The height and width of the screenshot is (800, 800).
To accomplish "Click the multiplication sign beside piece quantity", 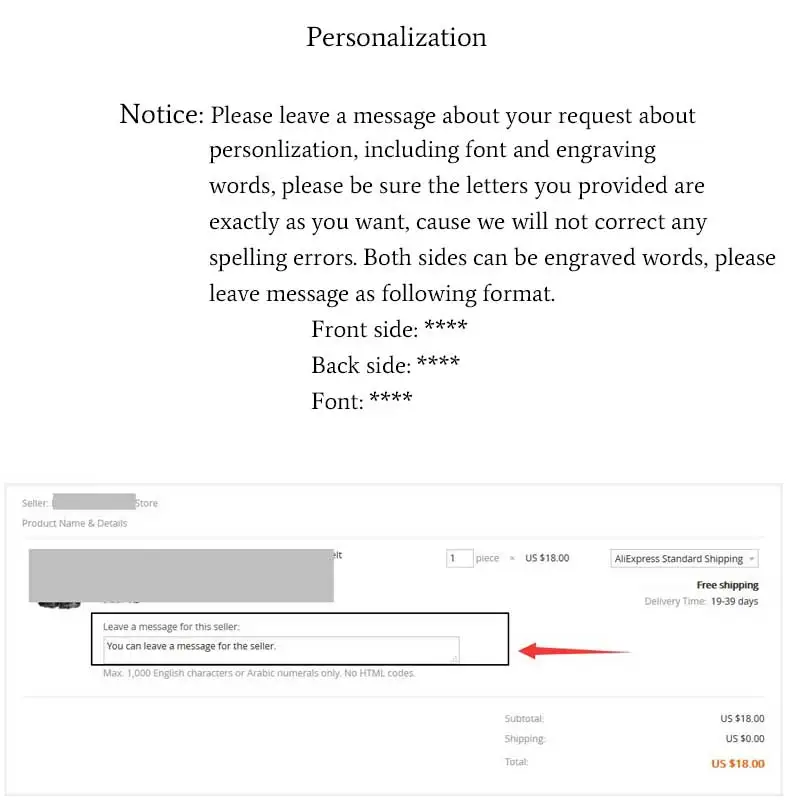I will coord(512,558).
